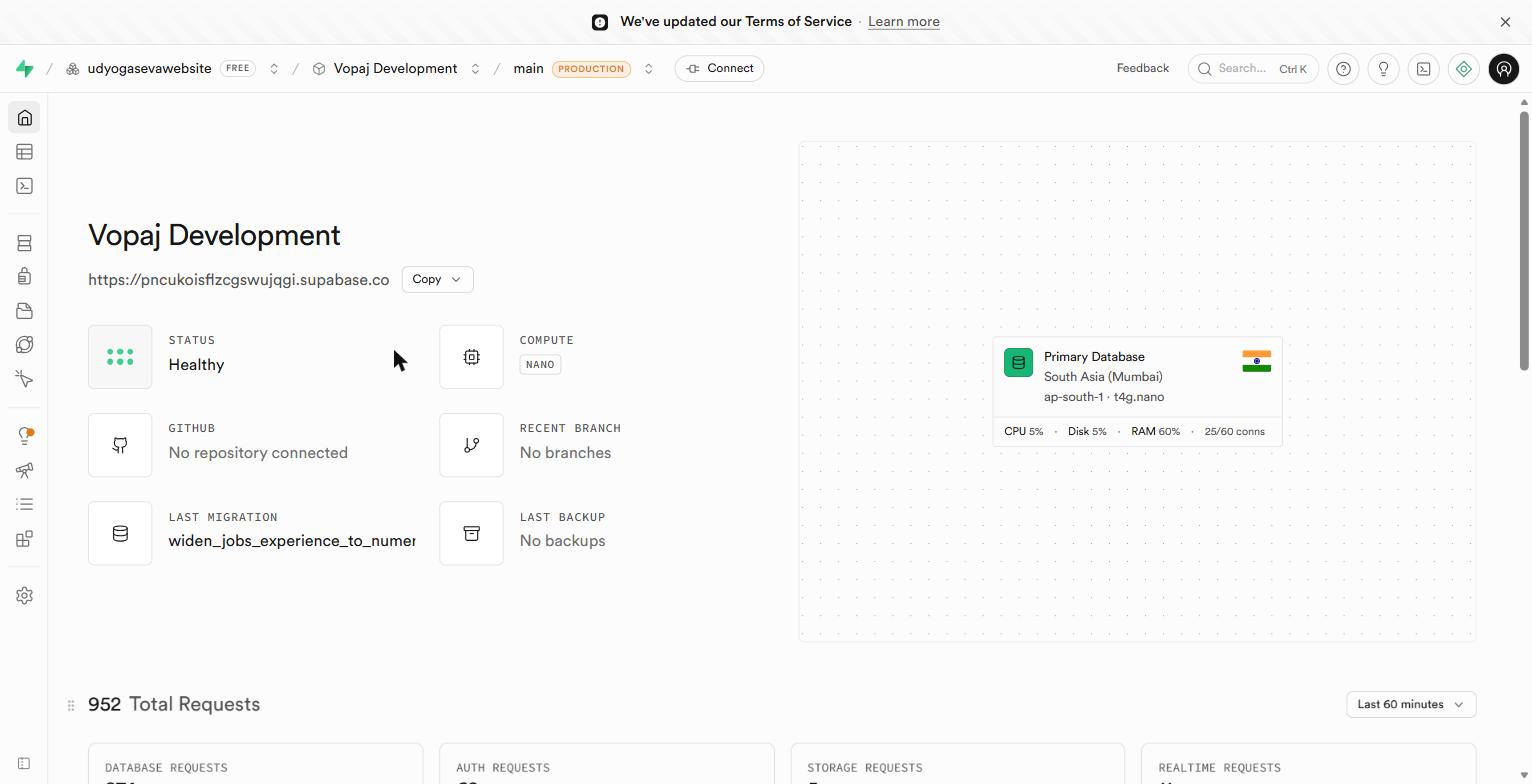The width and height of the screenshot is (1532, 784).
Task: Go to the Database section icon
Action: (x=25, y=243)
